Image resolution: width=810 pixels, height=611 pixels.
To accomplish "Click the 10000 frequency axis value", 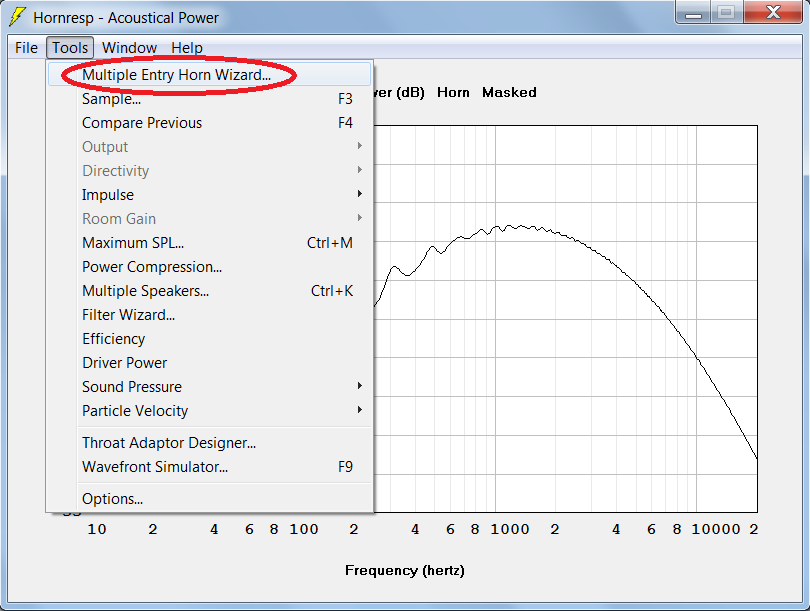I will pos(716,529).
